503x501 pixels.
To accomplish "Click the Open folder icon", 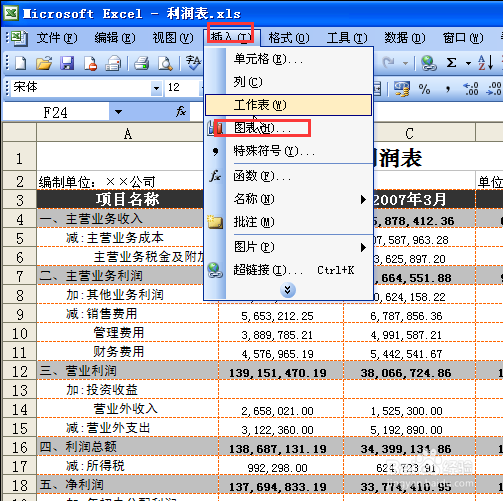I will pyautogui.click(x=44, y=63).
